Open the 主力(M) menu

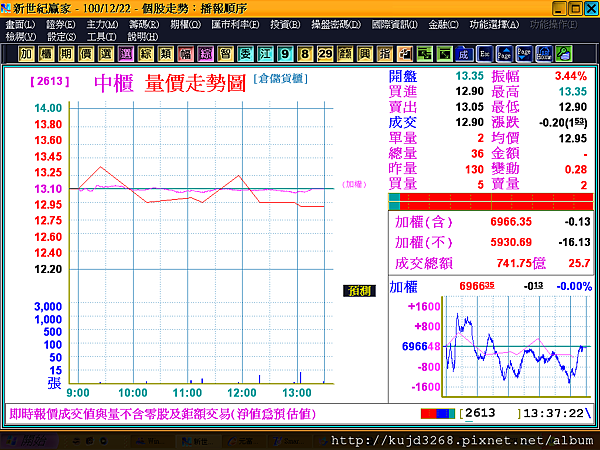click(102, 24)
